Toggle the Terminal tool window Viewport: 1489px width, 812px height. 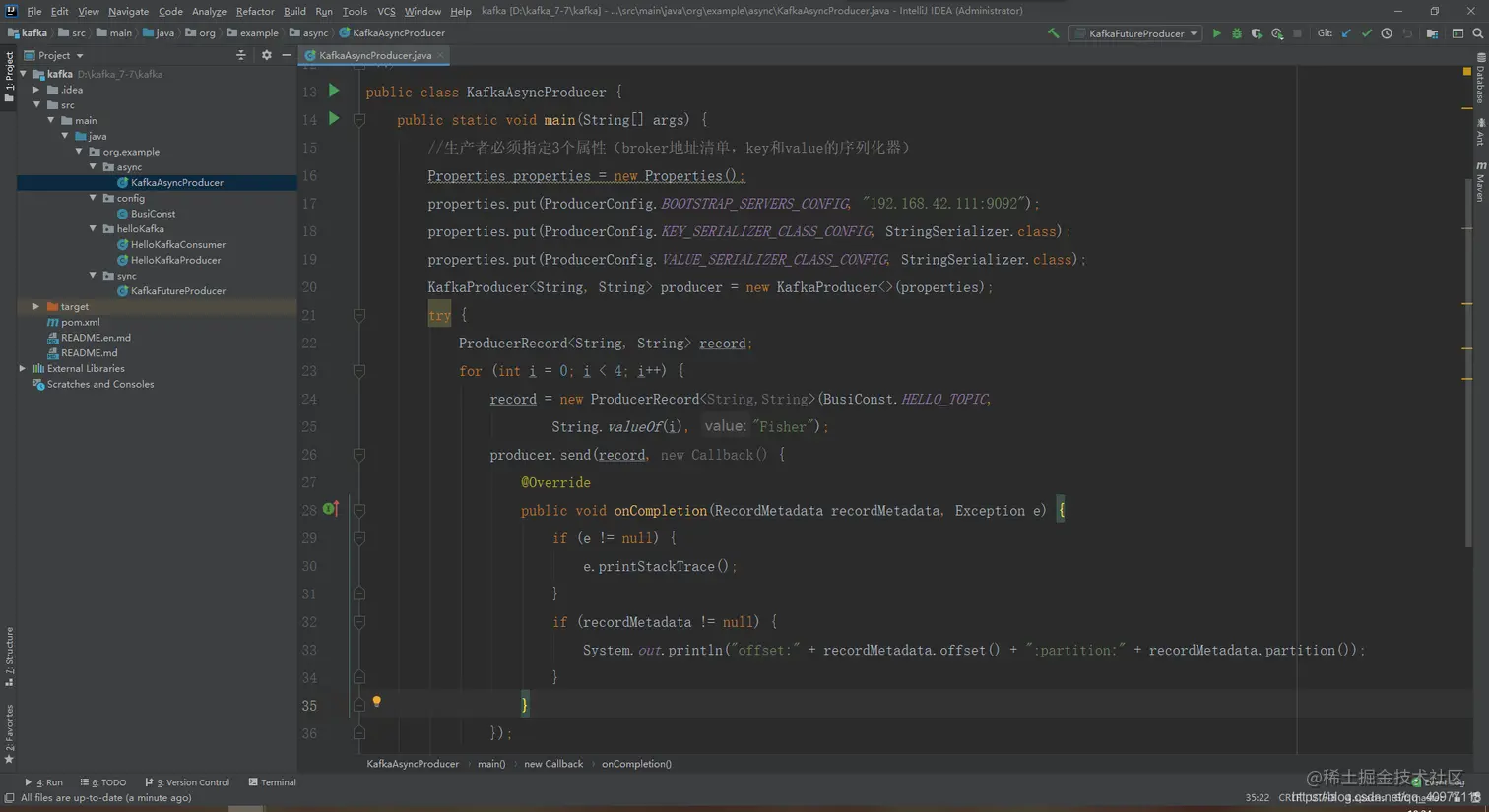[x=273, y=782]
